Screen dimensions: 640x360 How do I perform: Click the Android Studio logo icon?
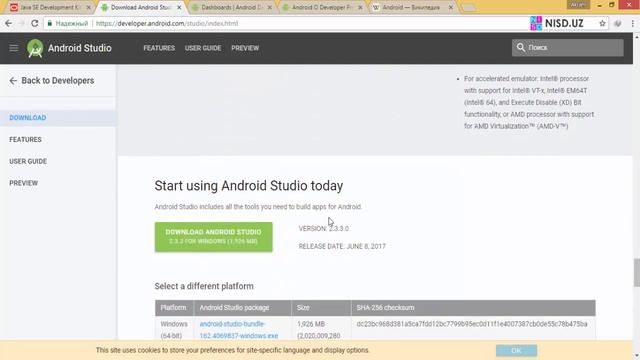point(35,48)
